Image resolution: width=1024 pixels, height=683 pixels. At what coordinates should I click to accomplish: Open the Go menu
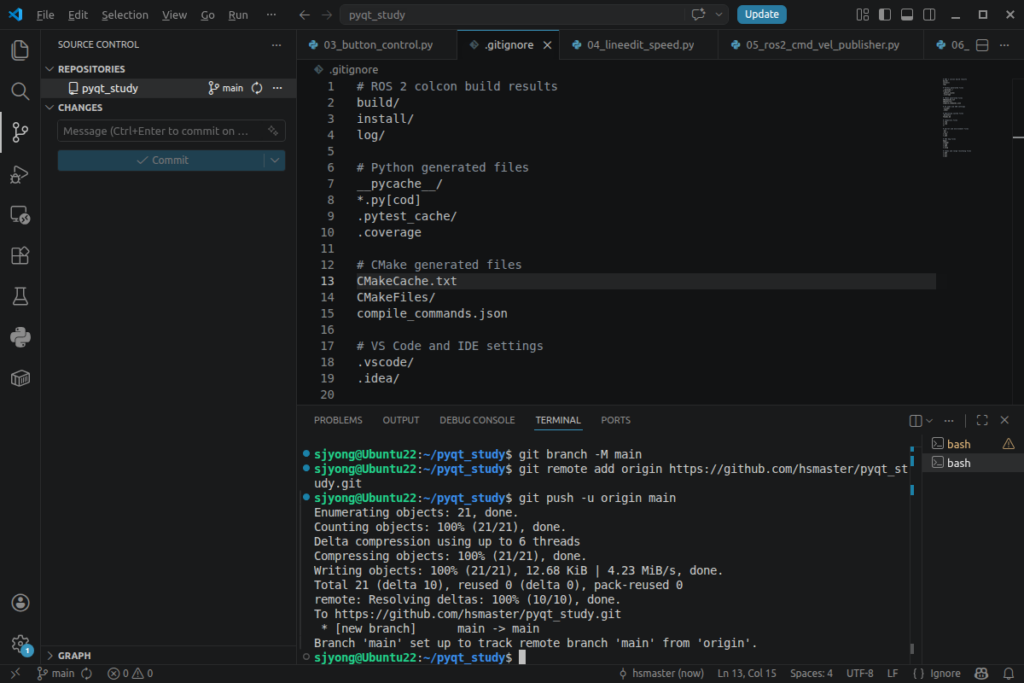pos(208,14)
